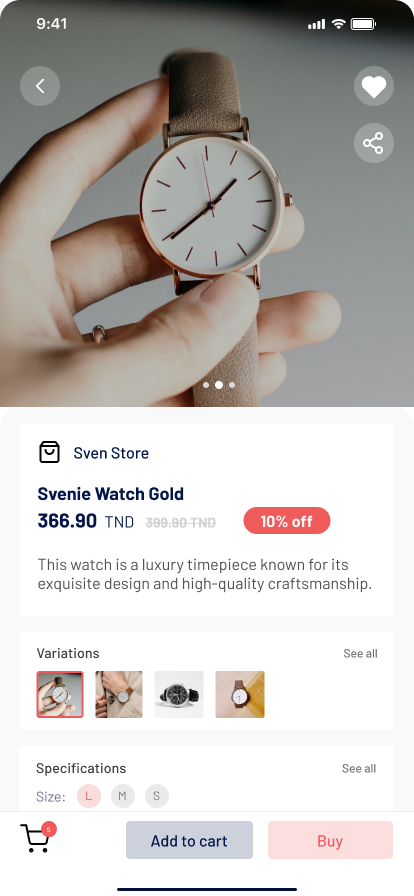This screenshot has height=896, width=414.
Task: Check the battery icon in status bar
Action: point(363,24)
